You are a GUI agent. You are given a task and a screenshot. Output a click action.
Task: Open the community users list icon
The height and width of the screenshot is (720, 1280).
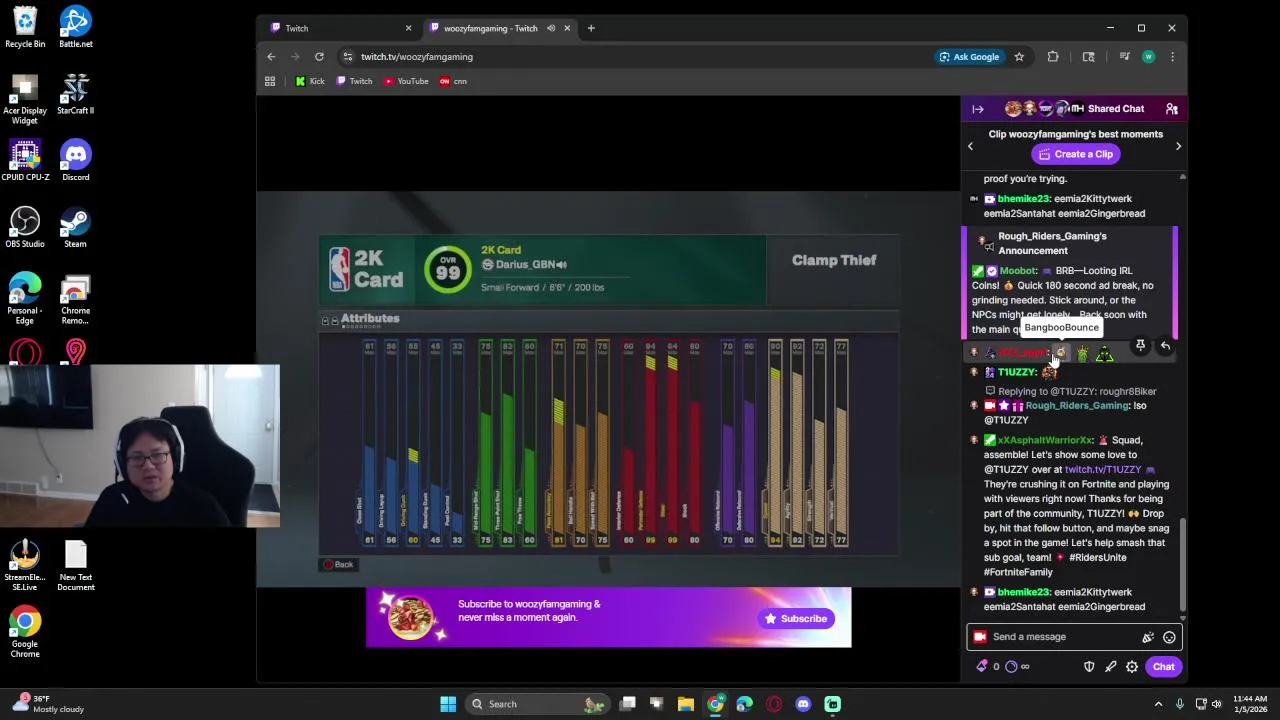[x=1171, y=109]
